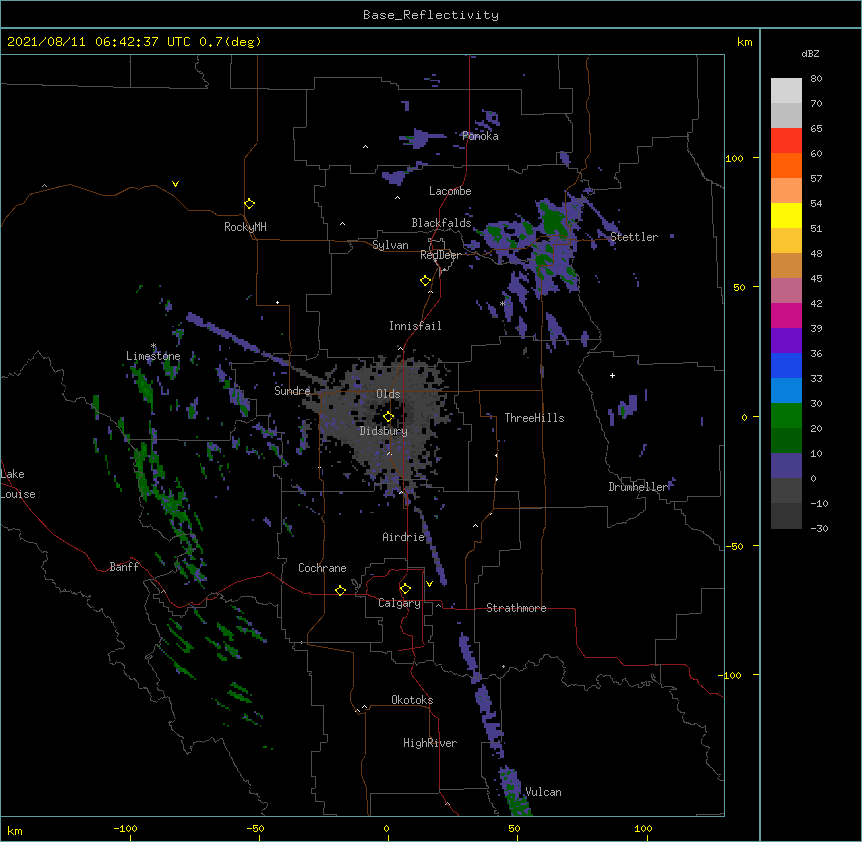Select the yellow diamond marker between Olds and Didsbury
This screenshot has height=842, width=862.
click(389, 416)
